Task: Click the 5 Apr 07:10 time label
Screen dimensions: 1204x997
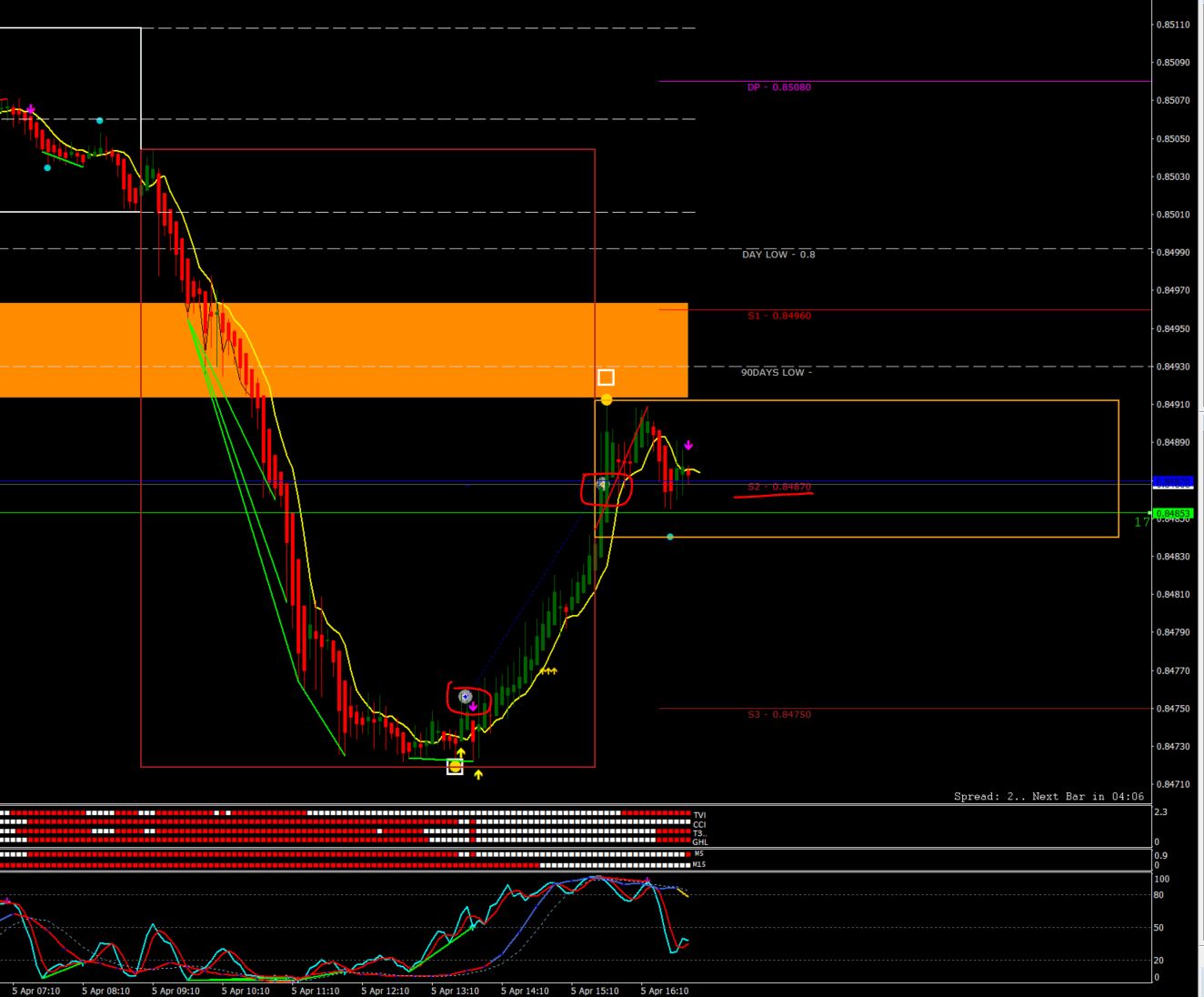Action: pyautogui.click(x=36, y=991)
